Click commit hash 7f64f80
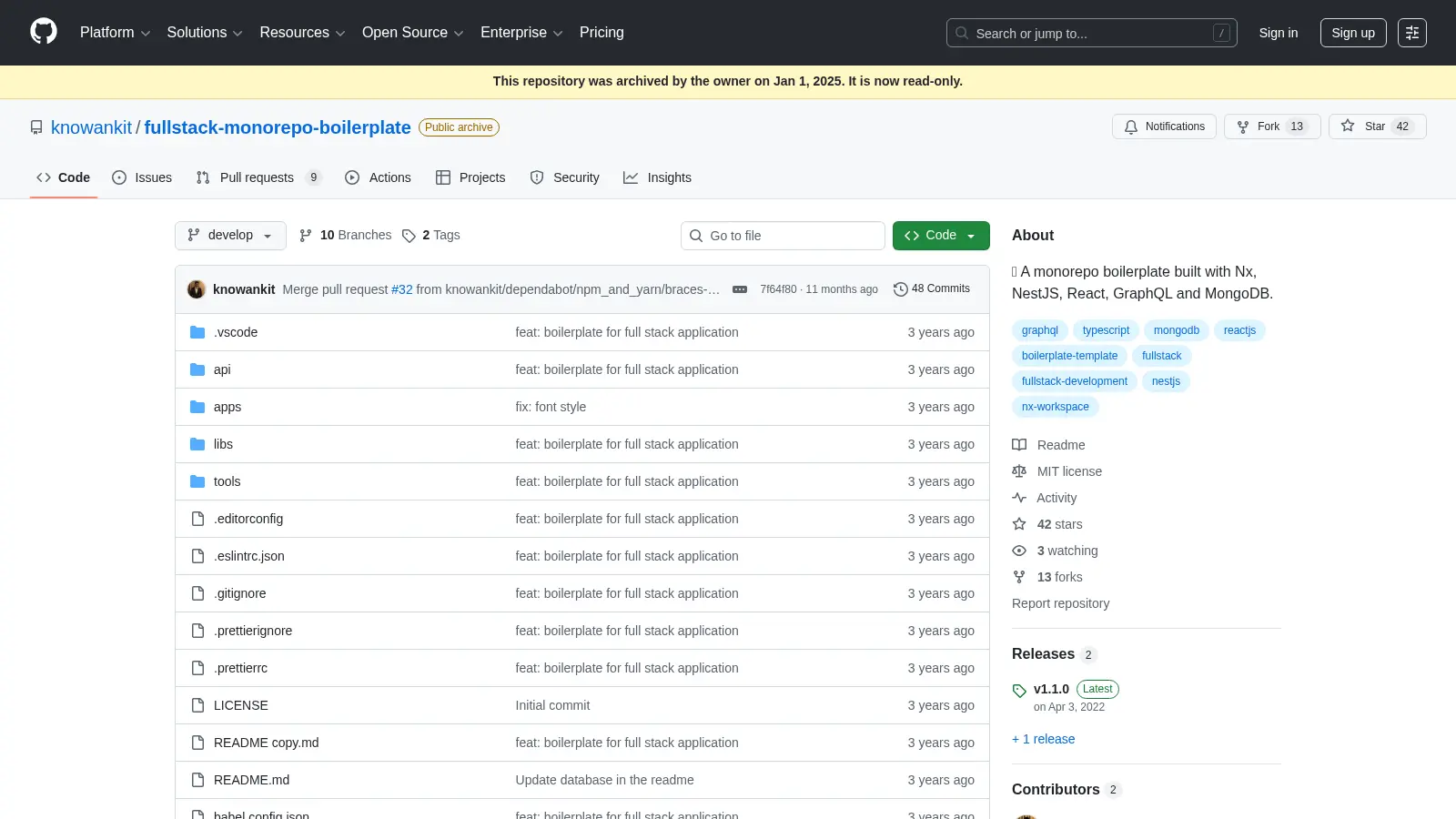The image size is (1456, 819). [x=778, y=289]
